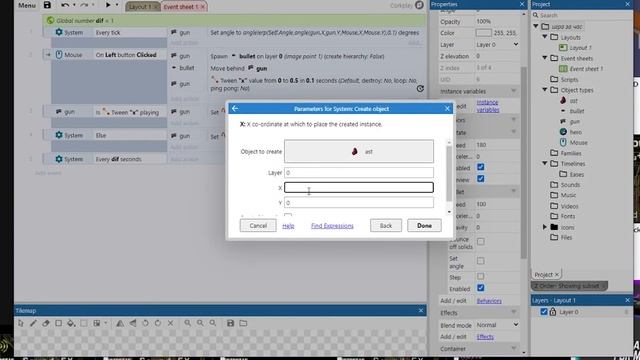The image size is (640, 360).
Task: Collapse the Event sheets folder
Action: (545, 58)
